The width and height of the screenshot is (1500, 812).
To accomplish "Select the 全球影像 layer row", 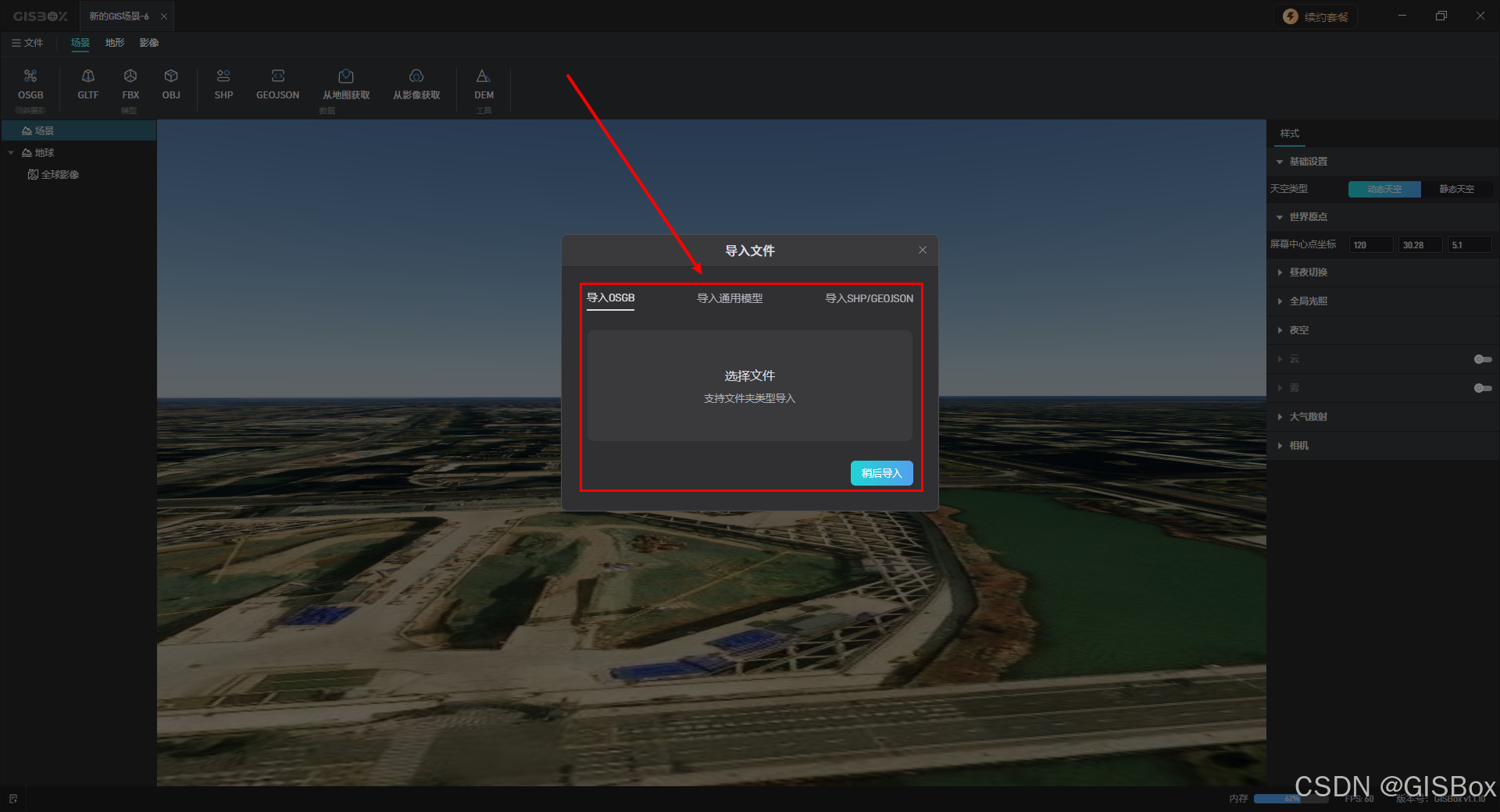I will 78,175.
